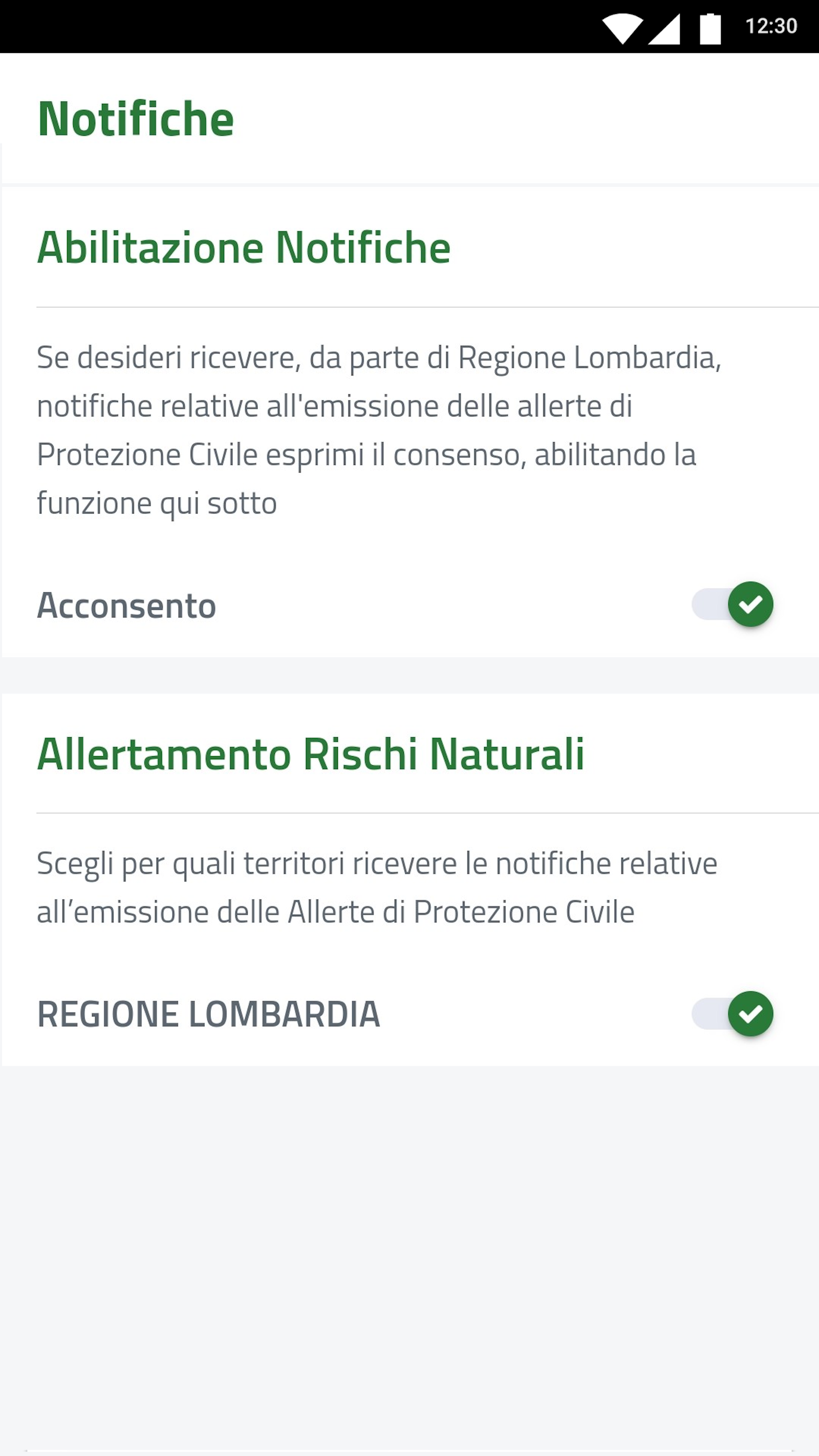Tap the divider line under Abilitazione Notifiche heading

click(x=427, y=307)
